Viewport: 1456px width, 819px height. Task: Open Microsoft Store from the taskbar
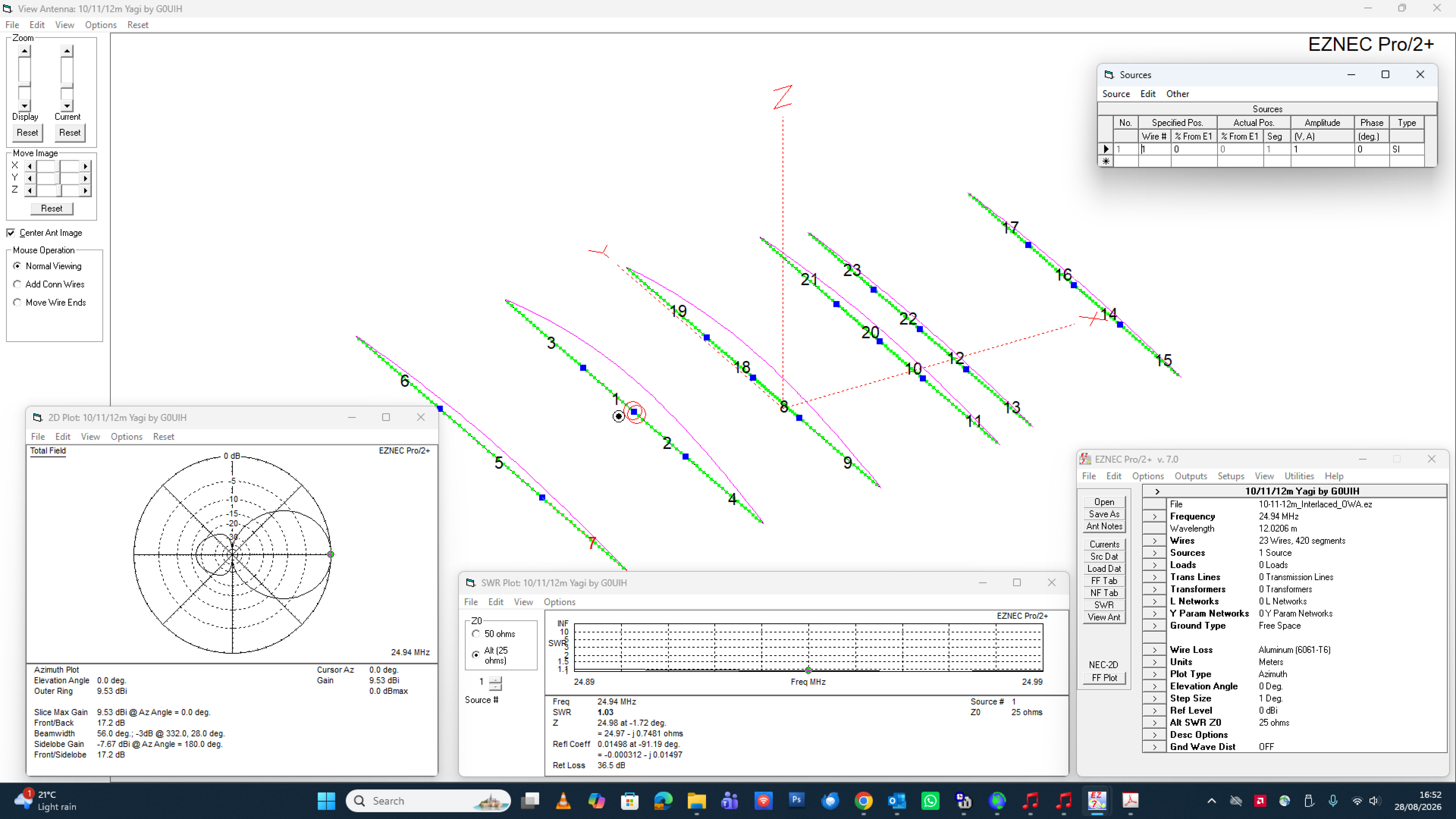630,800
